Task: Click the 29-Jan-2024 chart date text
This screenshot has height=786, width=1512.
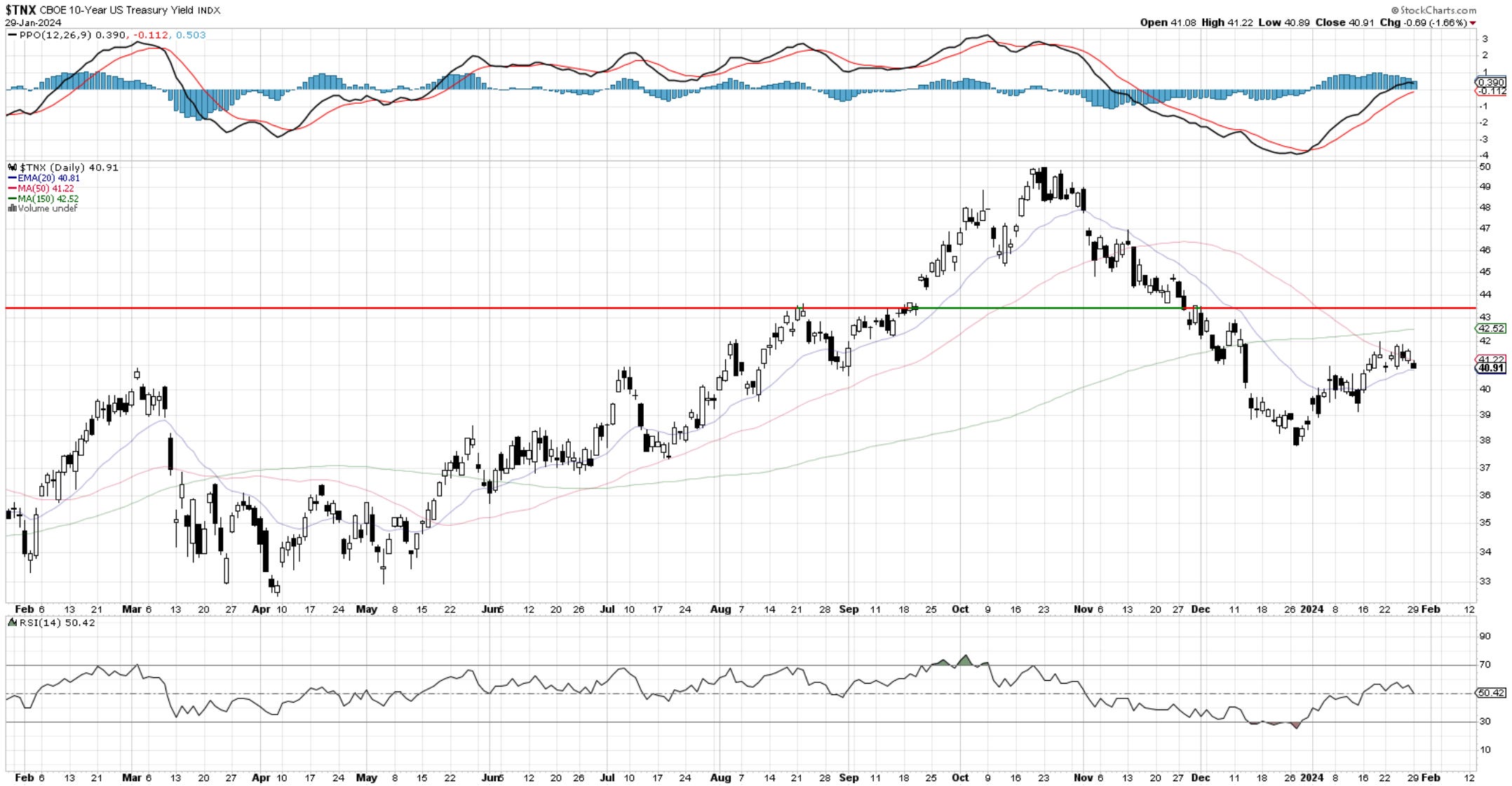Action: [33, 22]
